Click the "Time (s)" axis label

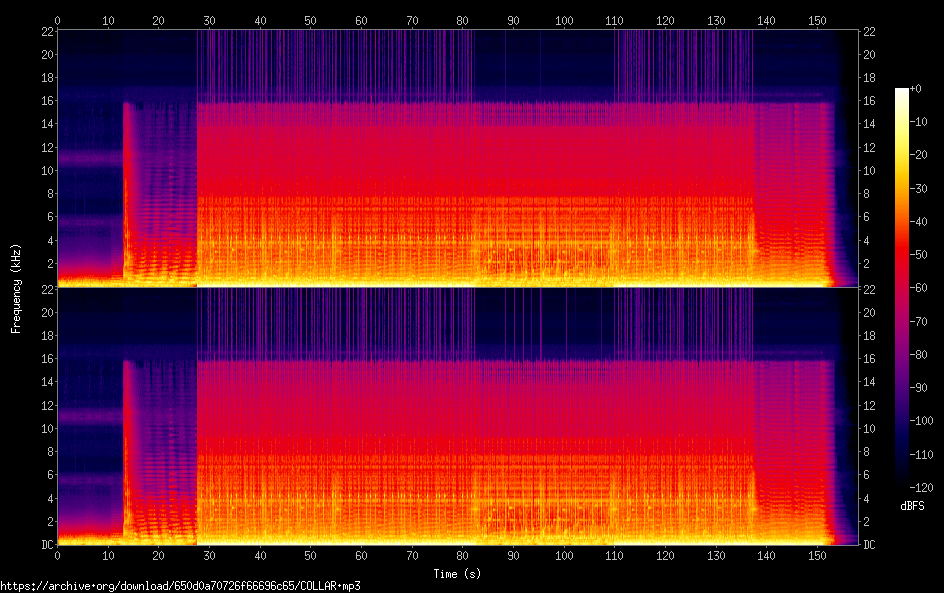pyautogui.click(x=459, y=574)
